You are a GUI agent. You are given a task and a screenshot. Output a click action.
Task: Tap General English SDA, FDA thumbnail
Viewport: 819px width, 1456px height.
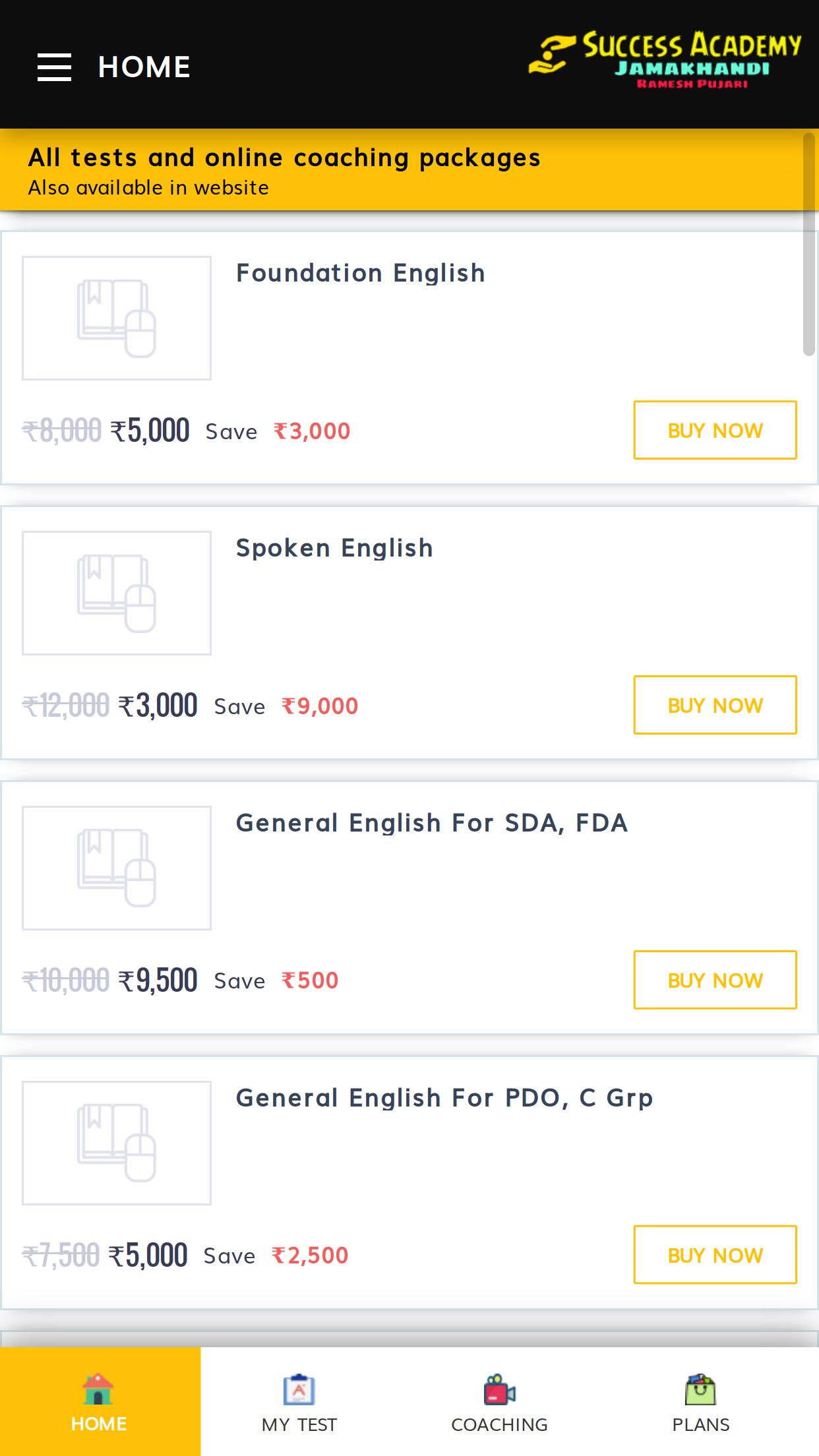pyautogui.click(x=117, y=868)
